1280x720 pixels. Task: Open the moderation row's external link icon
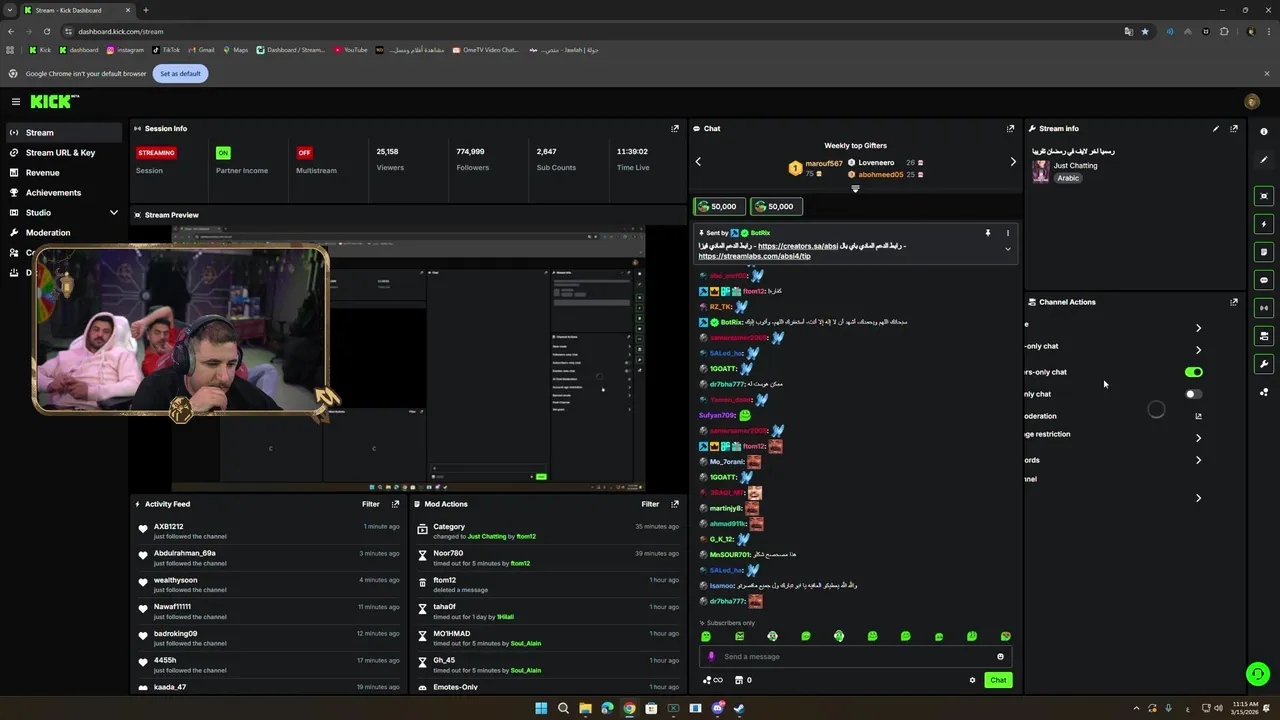(1198, 416)
